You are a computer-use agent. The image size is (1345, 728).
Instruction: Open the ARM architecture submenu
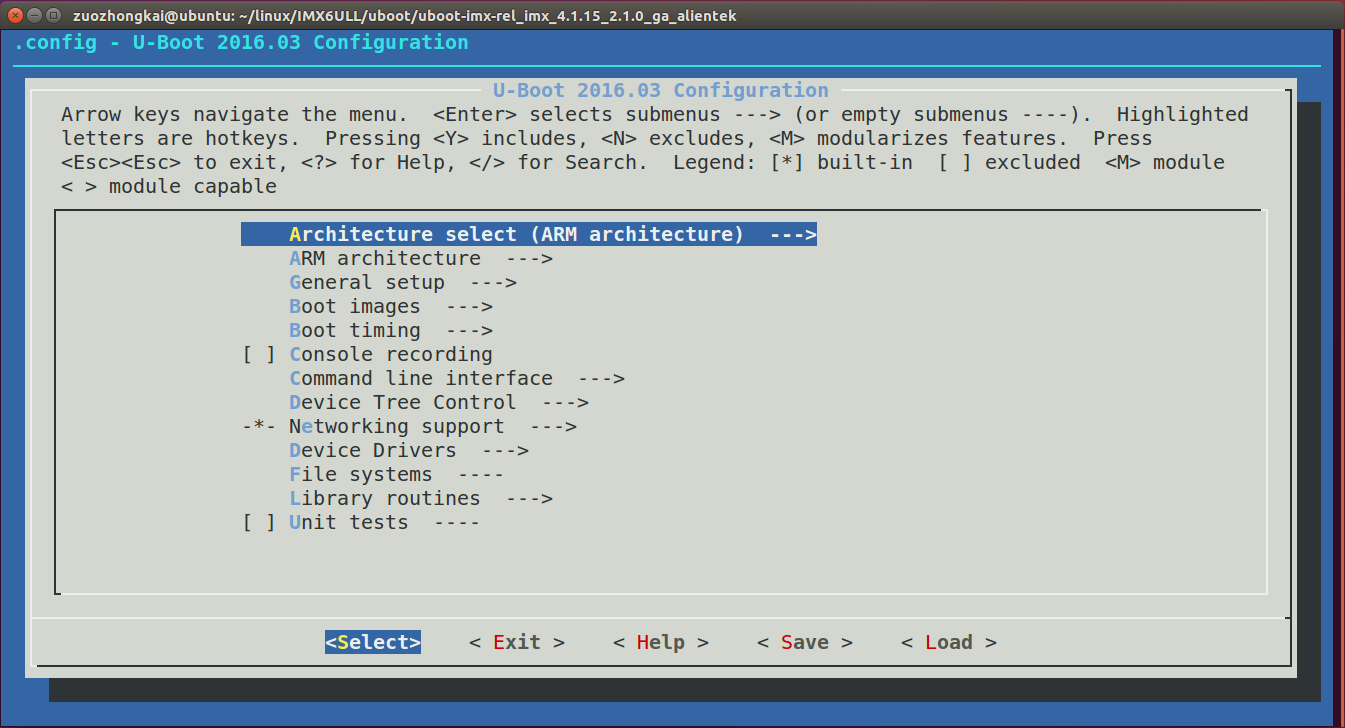421,258
